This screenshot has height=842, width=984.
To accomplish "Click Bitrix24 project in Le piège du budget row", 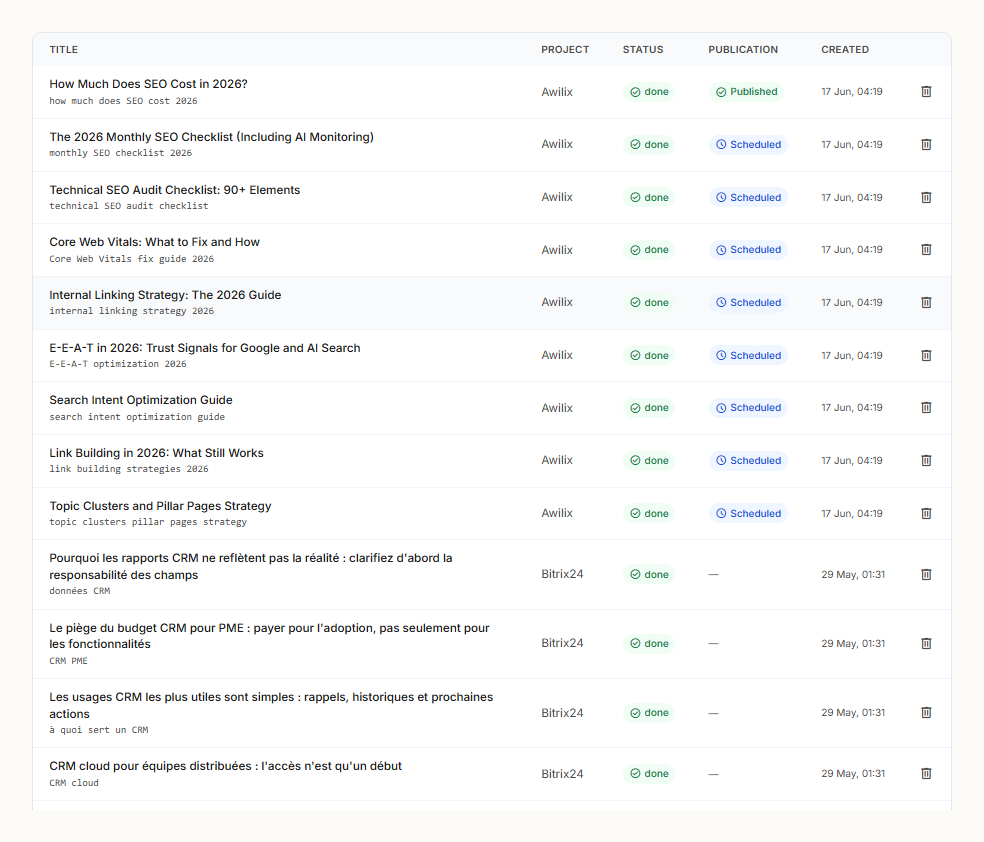I will tap(562, 643).
